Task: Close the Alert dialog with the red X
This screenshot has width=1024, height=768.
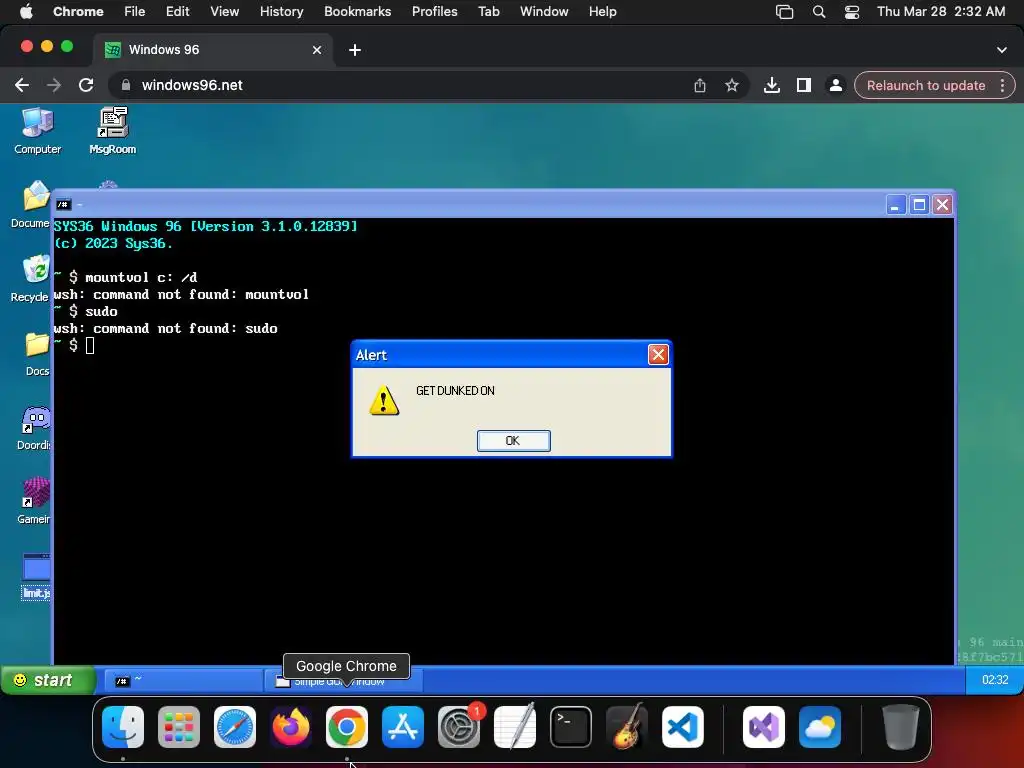Action: 658,355
